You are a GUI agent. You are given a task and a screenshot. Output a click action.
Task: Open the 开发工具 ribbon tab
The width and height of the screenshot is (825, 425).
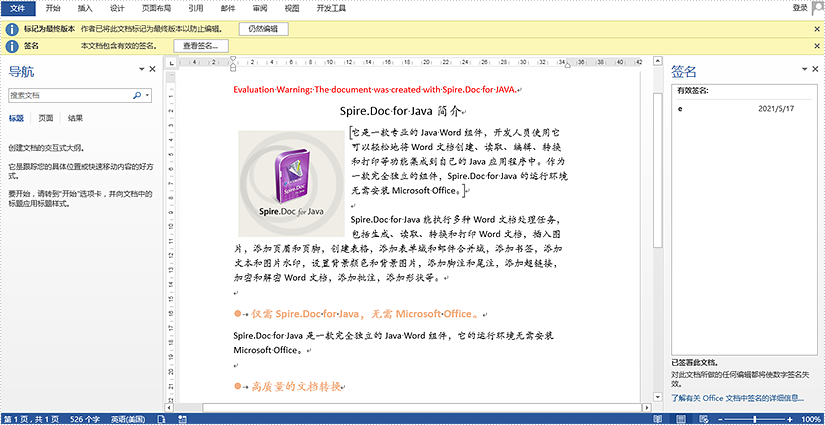pos(329,8)
